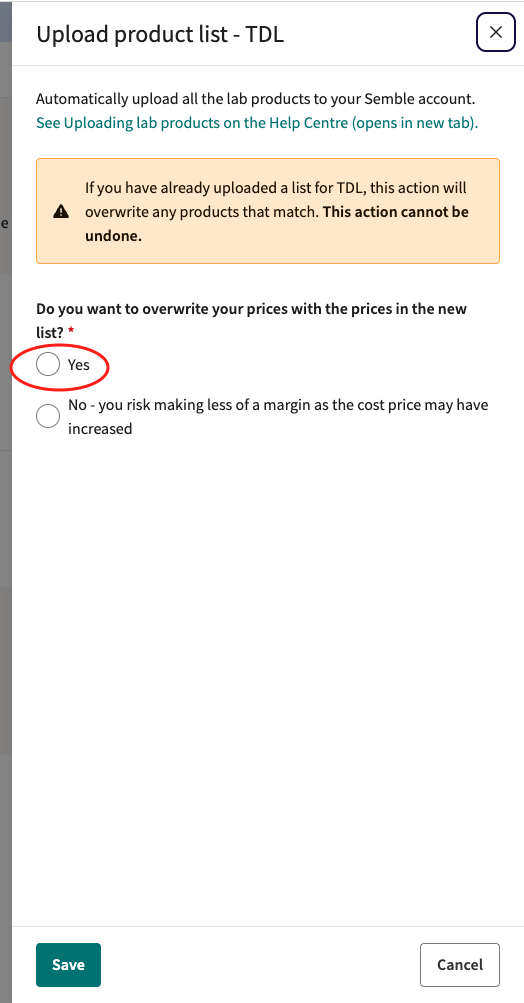The height and width of the screenshot is (1003, 524).
Task: Cancel the product list upload
Action: (x=459, y=965)
